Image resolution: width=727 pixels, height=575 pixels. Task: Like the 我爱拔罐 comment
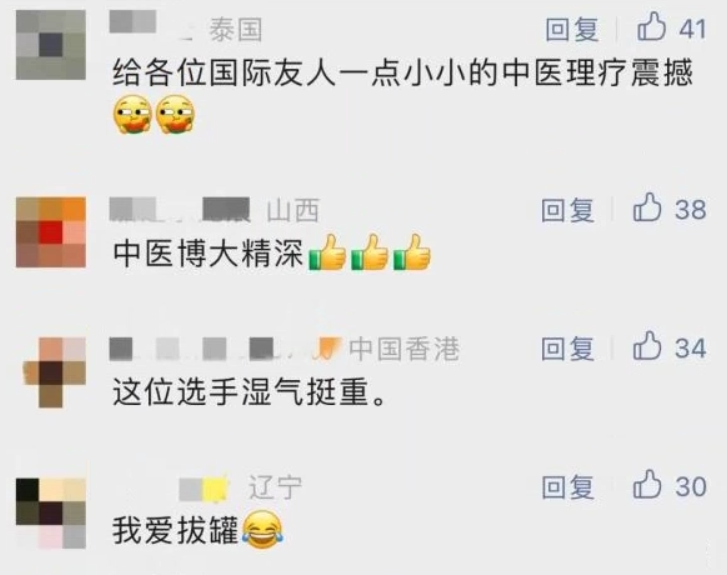coord(647,484)
